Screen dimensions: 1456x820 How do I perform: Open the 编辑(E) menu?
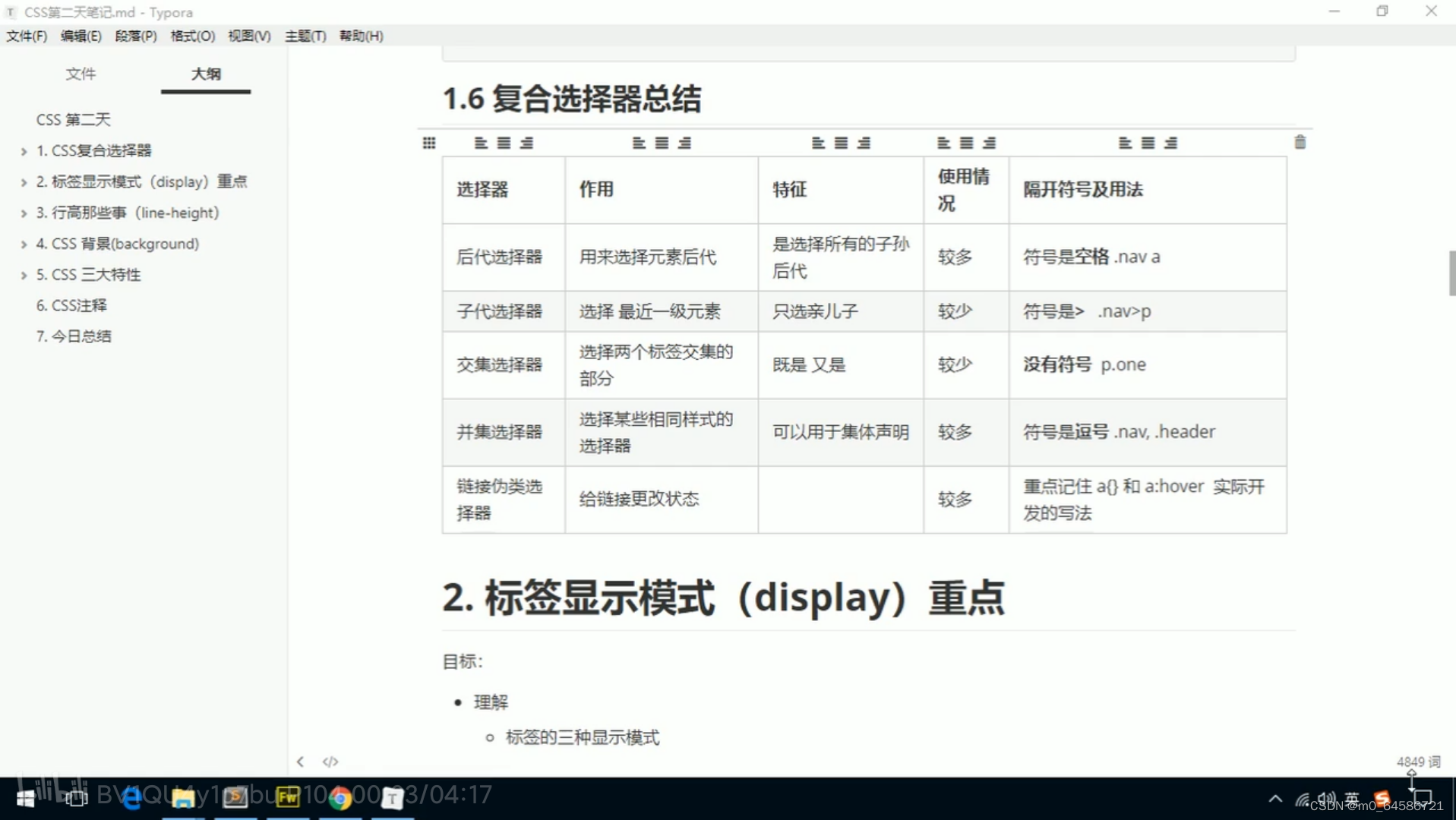[81, 36]
